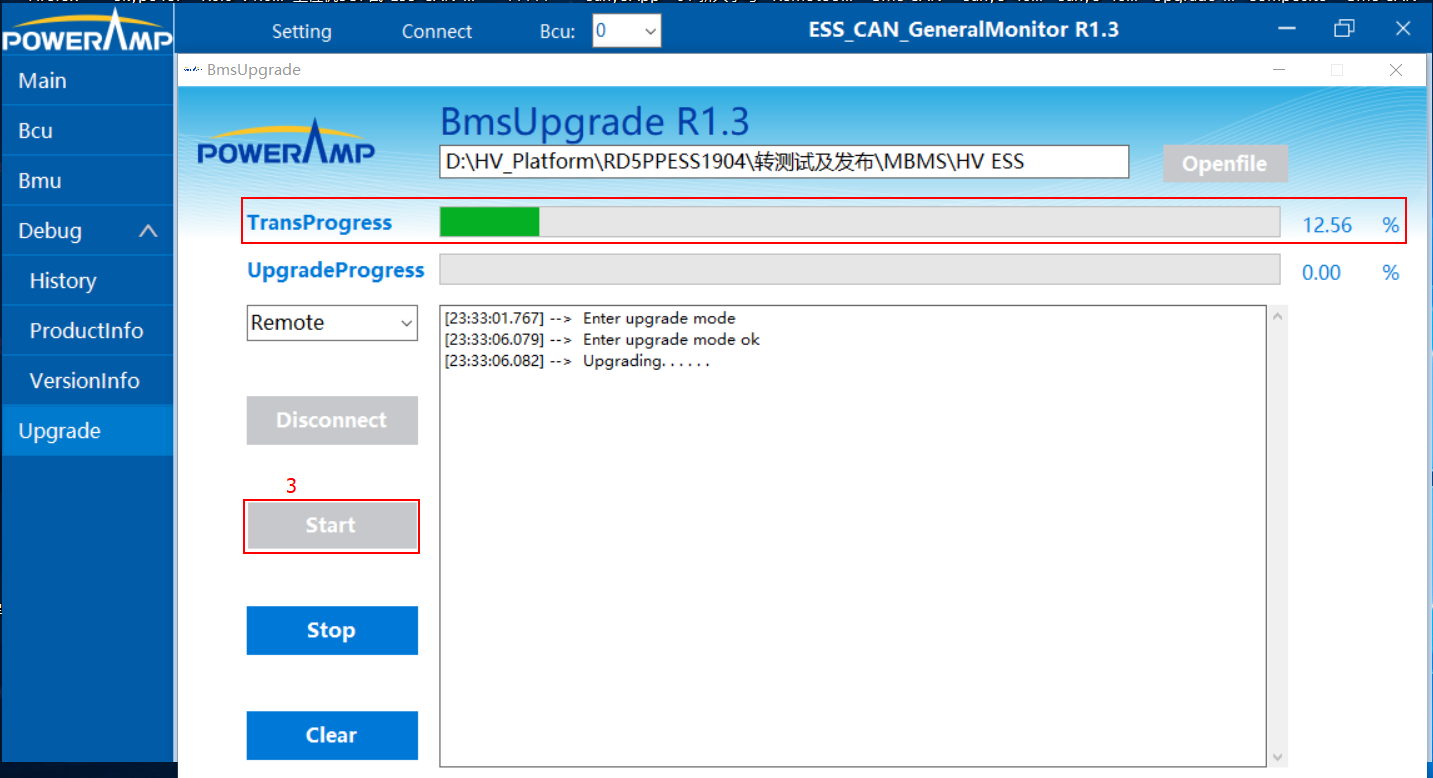Minimize the BmsUpgrade window
This screenshot has height=778, width=1433.
1279,70
